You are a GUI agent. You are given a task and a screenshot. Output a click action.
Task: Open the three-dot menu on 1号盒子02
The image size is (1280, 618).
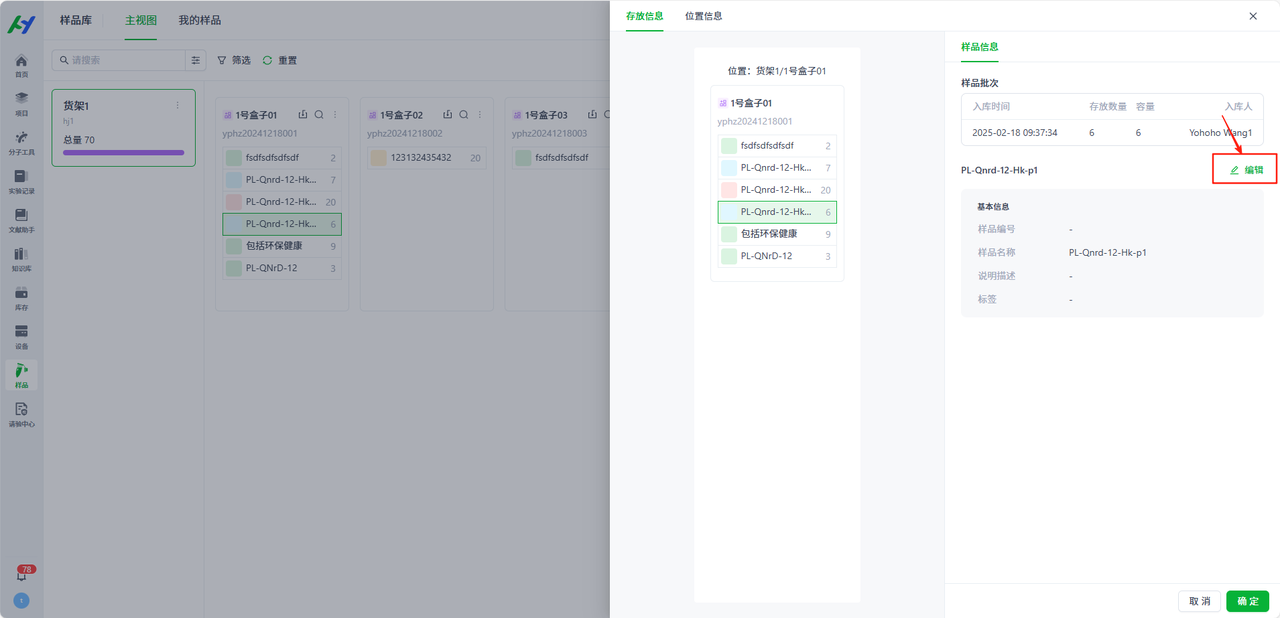[x=480, y=115]
